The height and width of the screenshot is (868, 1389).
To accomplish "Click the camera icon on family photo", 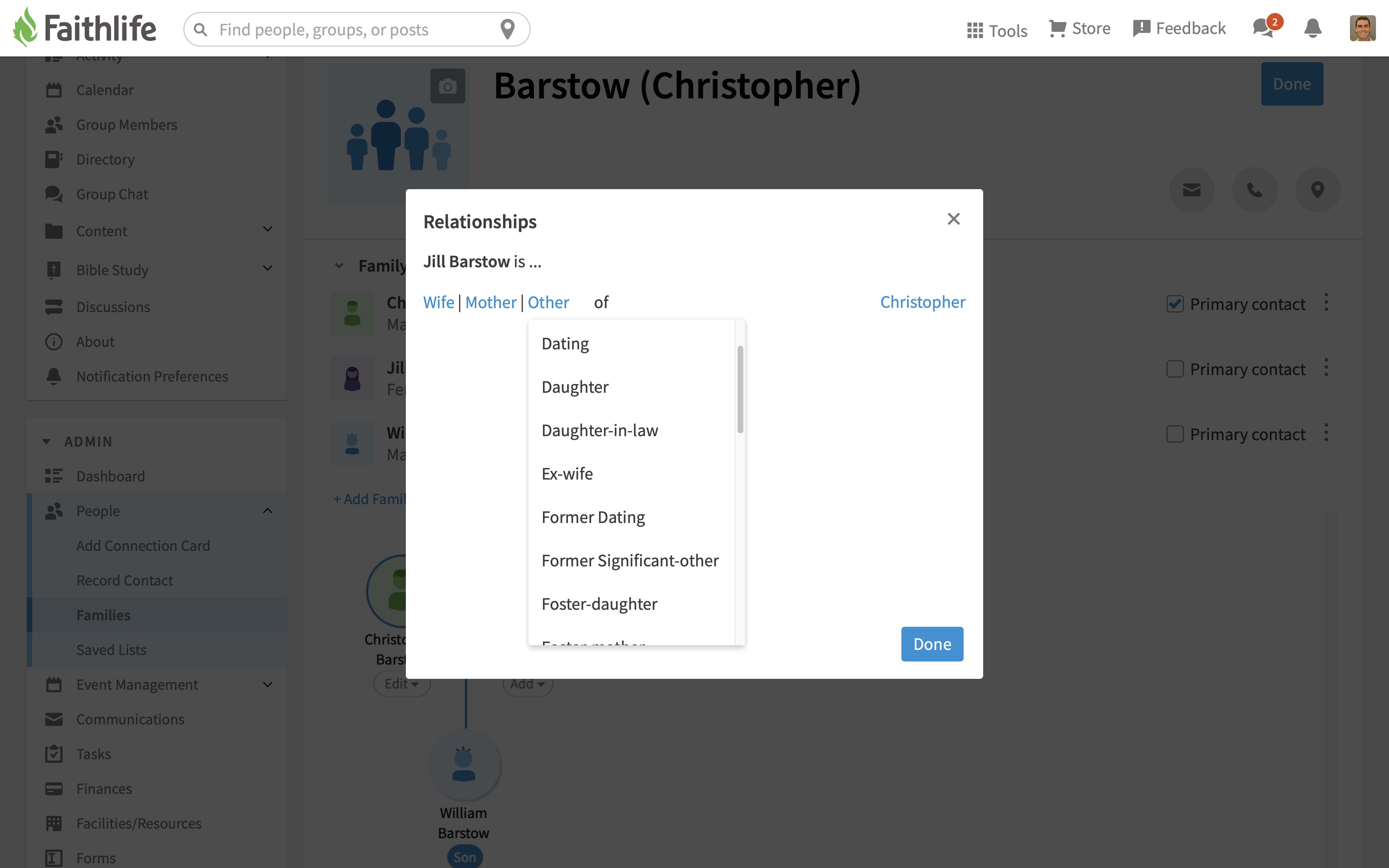I will pos(448,86).
